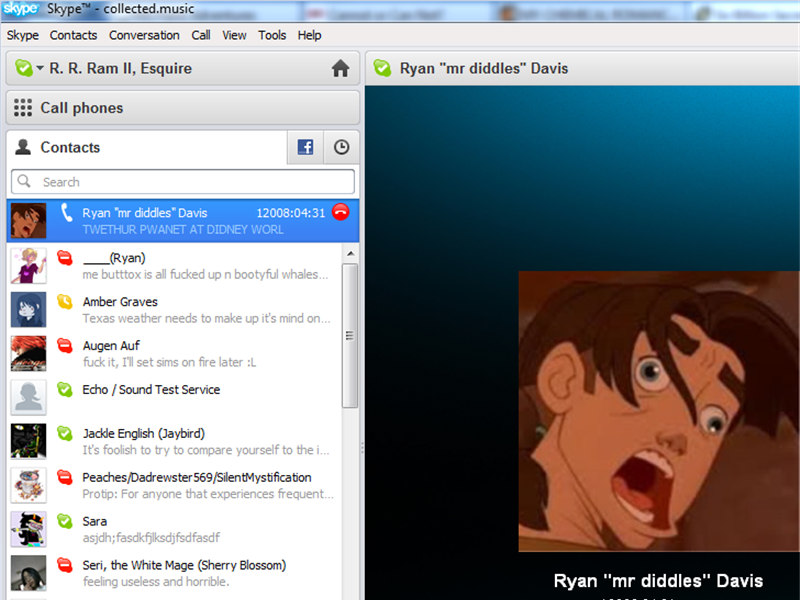Open the Tools menu
The image size is (800, 600).
click(x=272, y=35)
